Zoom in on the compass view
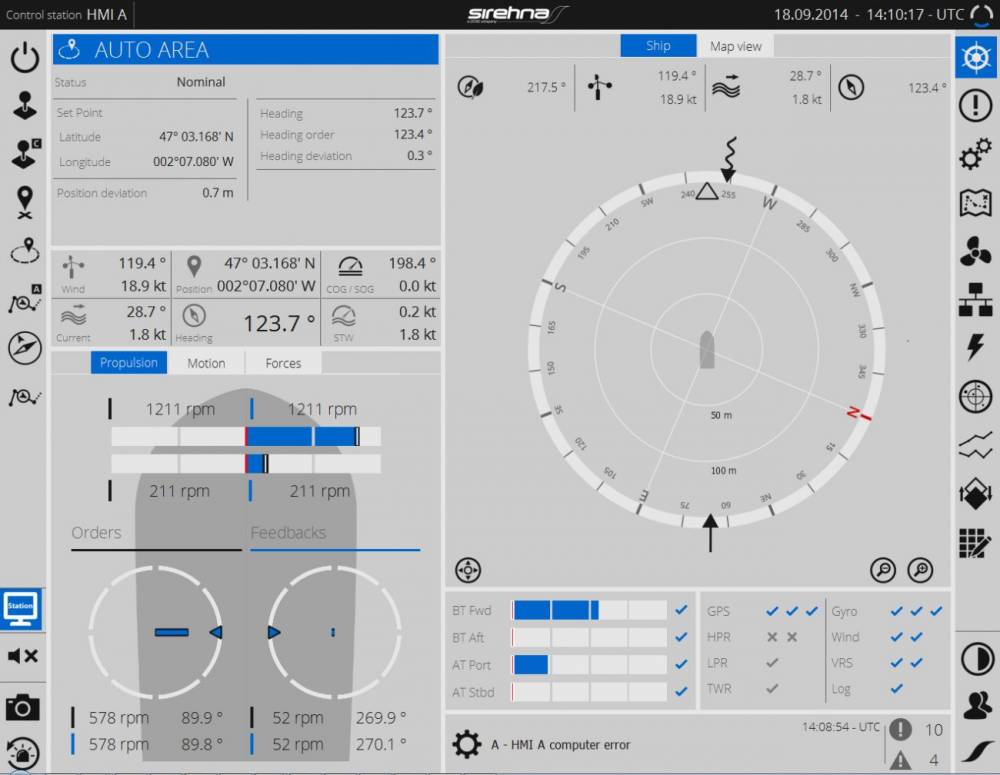1000x775 pixels. coord(920,570)
